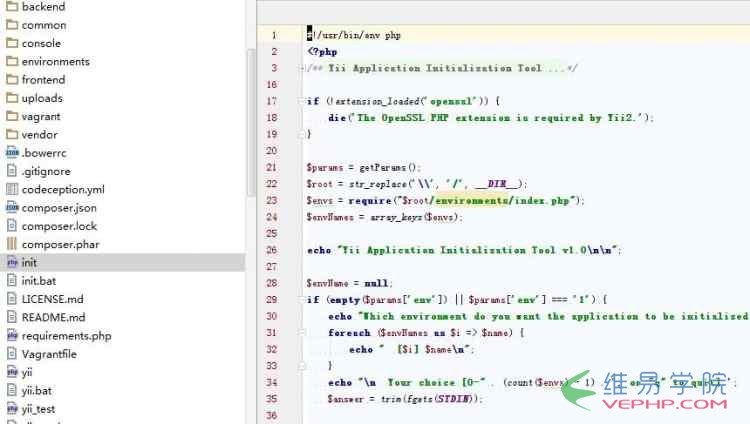Click the fold end marker on line 33
The width and height of the screenshot is (750, 424).
coord(302,366)
